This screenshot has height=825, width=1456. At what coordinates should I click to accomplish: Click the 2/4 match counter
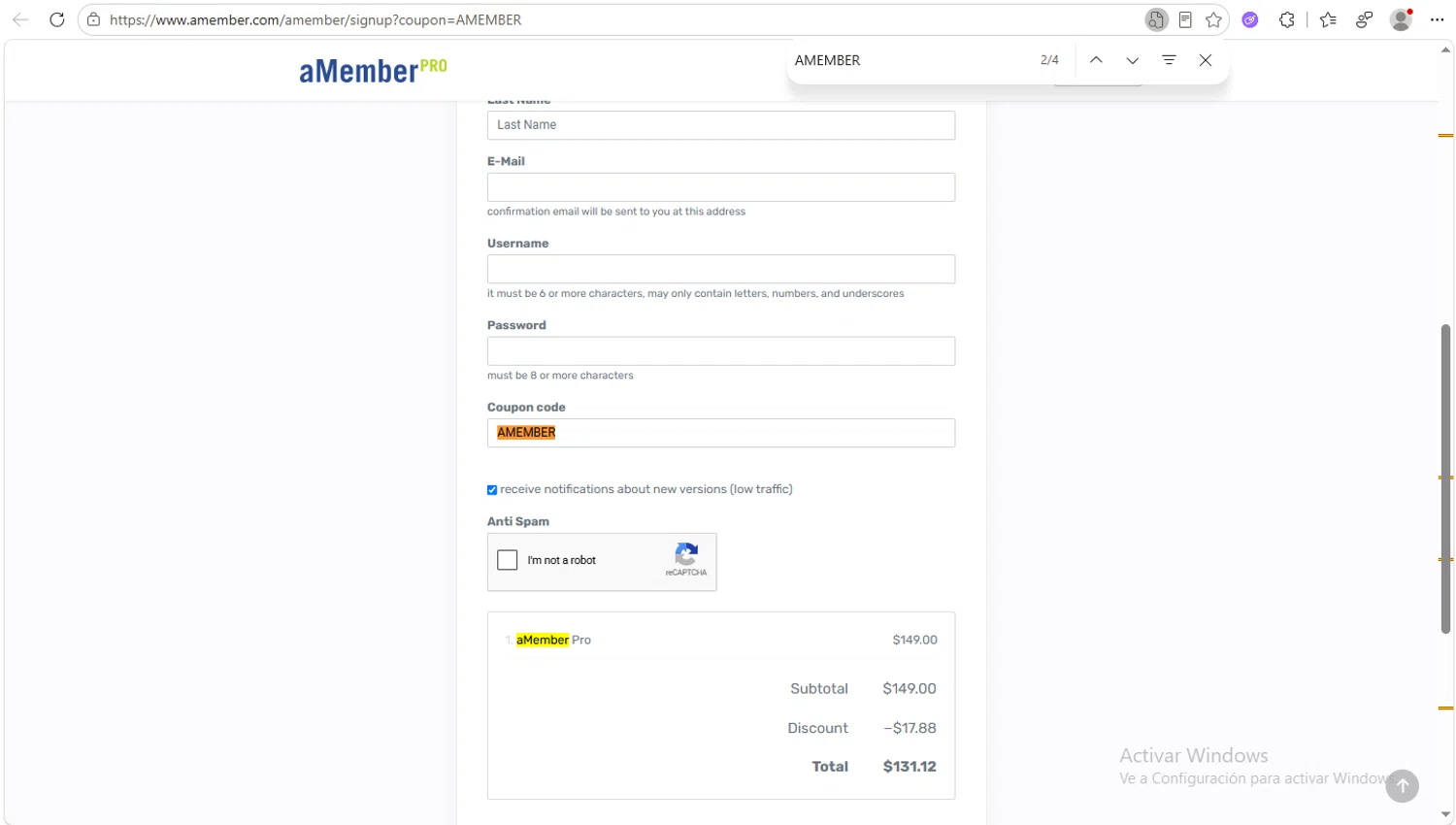click(x=1049, y=60)
